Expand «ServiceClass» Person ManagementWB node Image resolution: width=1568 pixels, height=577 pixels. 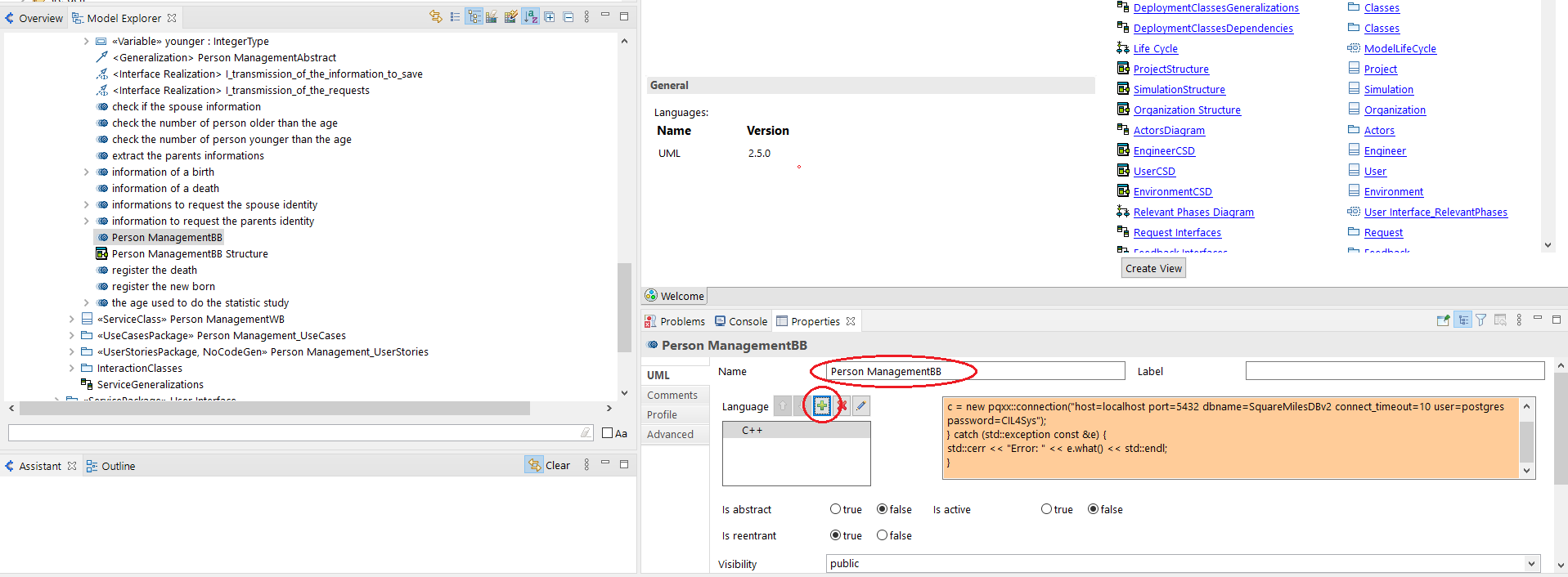(x=71, y=319)
